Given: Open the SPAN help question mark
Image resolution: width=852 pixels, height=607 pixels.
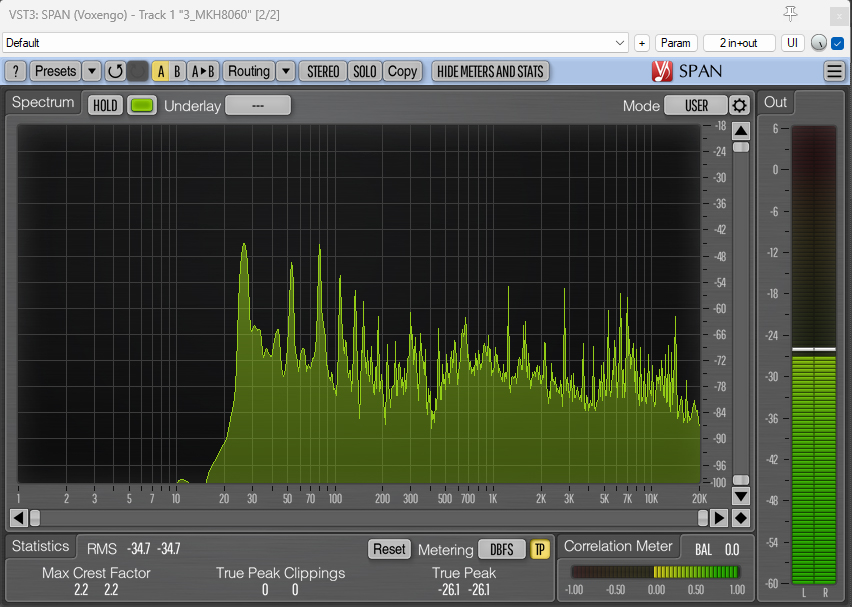Looking at the screenshot, I should click(x=15, y=71).
